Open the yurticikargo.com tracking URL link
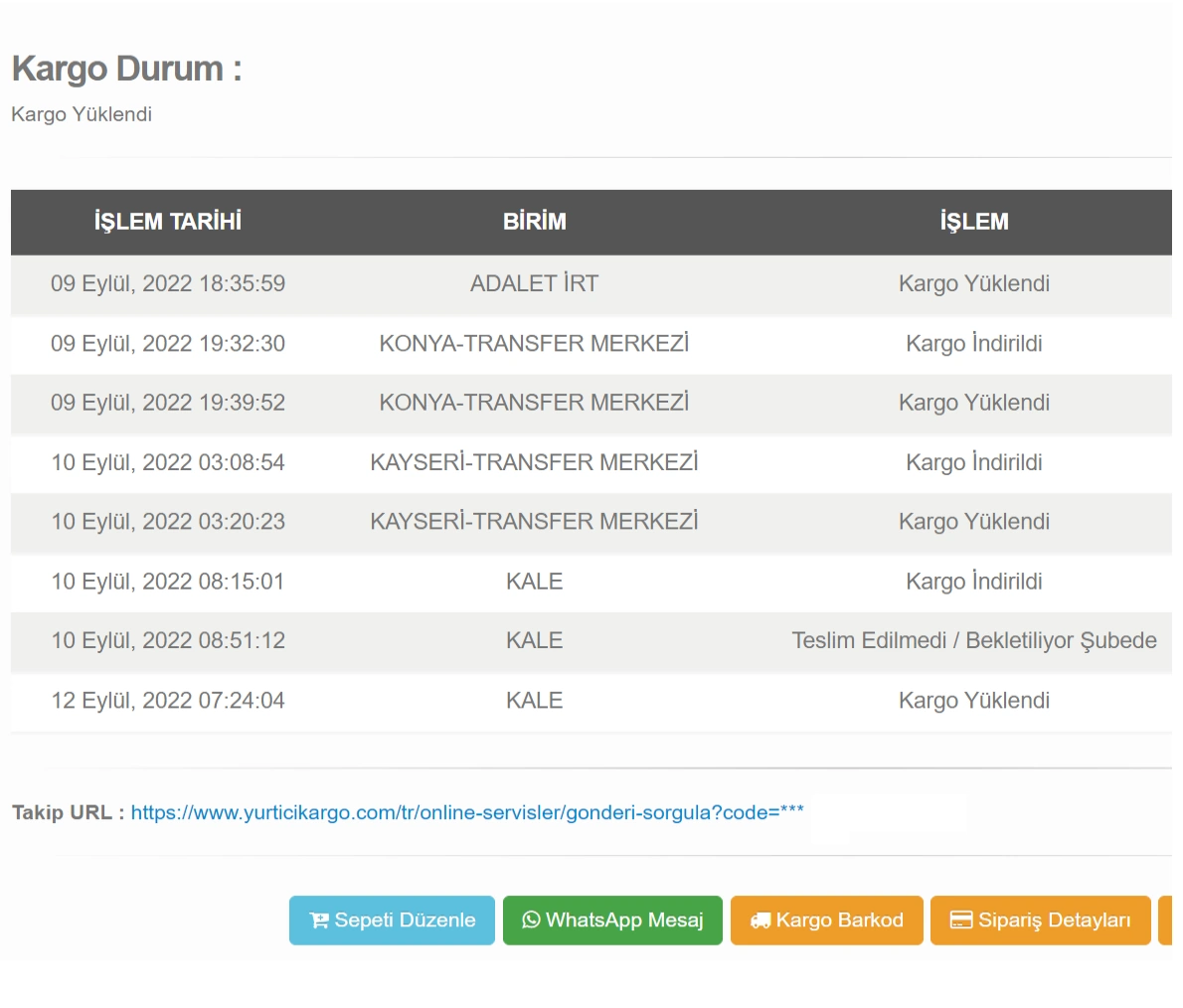The width and height of the screenshot is (1183, 1008). [467, 812]
